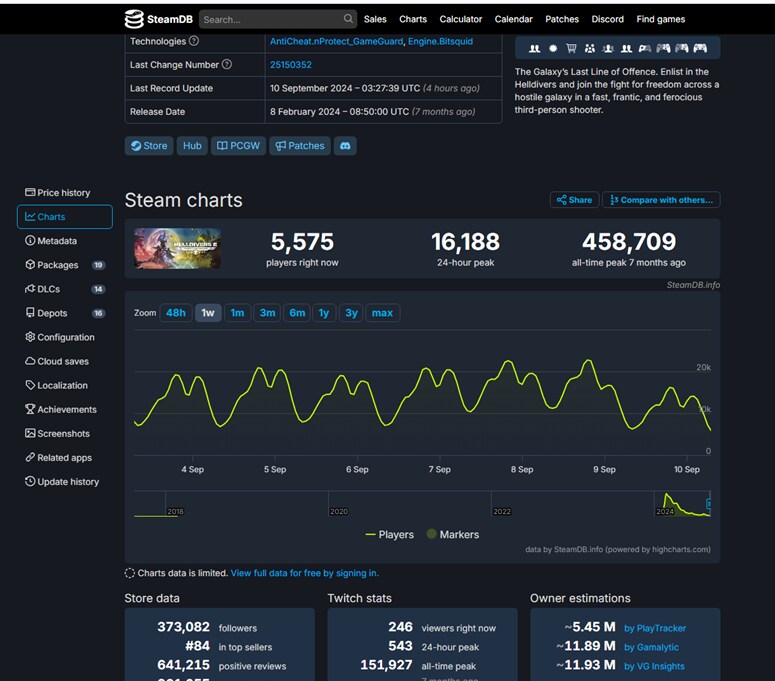775x681 pixels.
Task: Toggle Players series in chart legend
Action: [x=389, y=535]
